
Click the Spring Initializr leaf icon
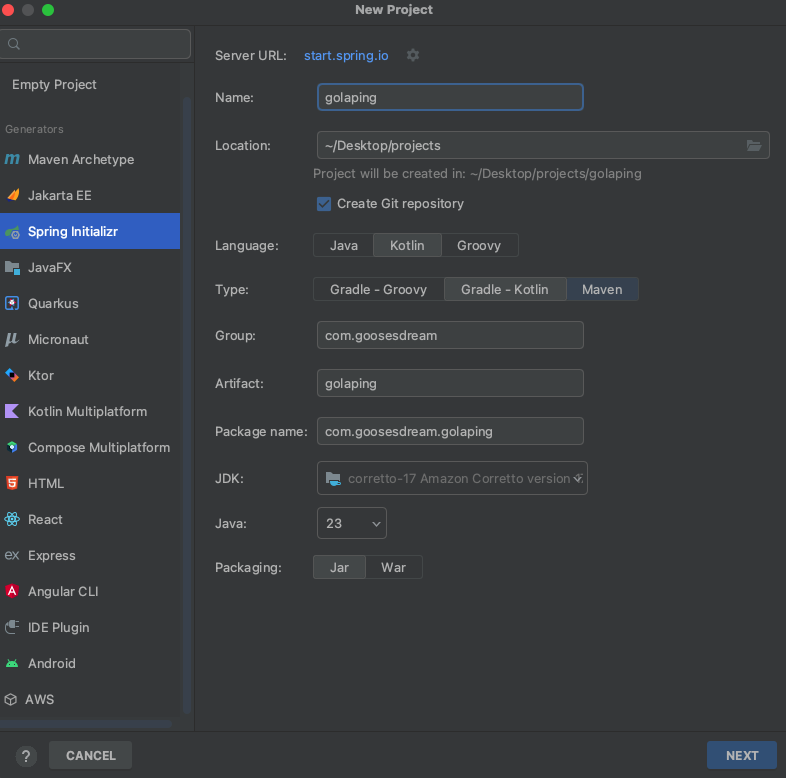13,232
